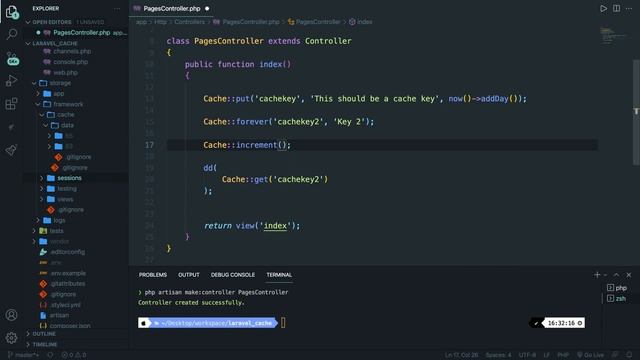Open notifications bell in status bar
The image size is (640, 360).
(629, 355)
